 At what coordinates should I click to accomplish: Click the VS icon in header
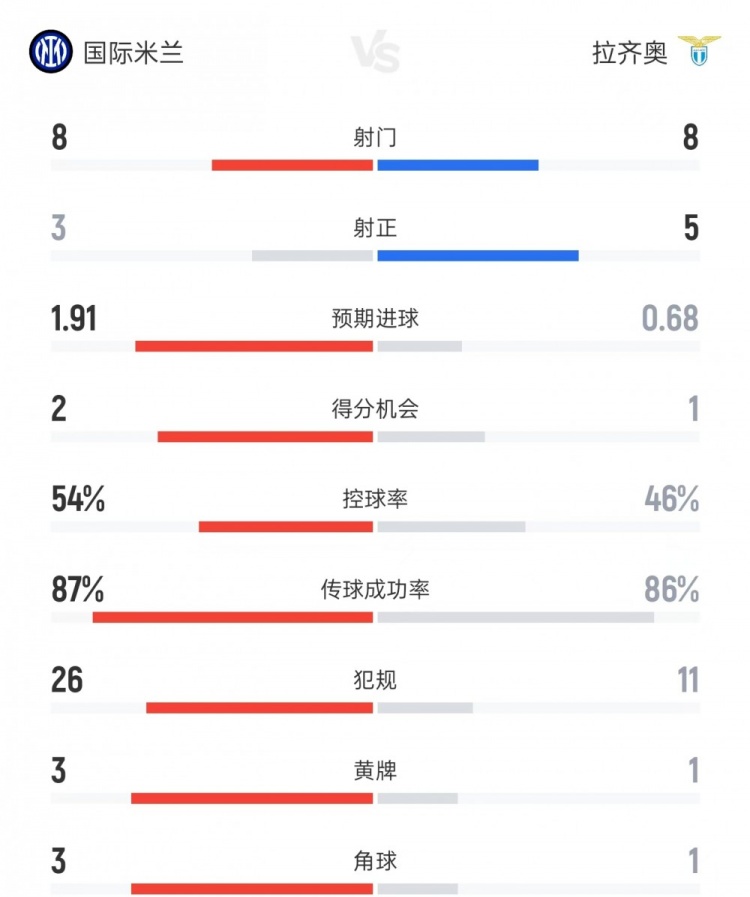coord(375,54)
